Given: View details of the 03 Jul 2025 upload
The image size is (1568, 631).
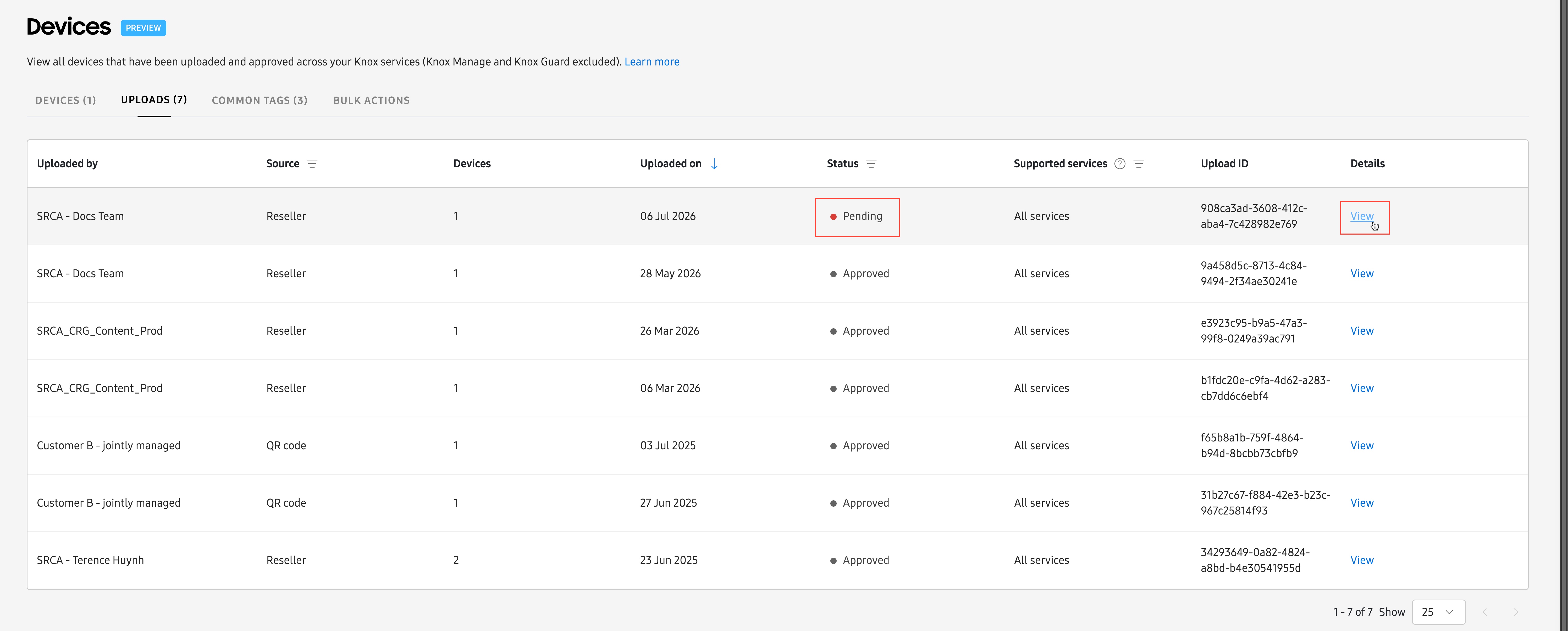Looking at the screenshot, I should (1362, 445).
